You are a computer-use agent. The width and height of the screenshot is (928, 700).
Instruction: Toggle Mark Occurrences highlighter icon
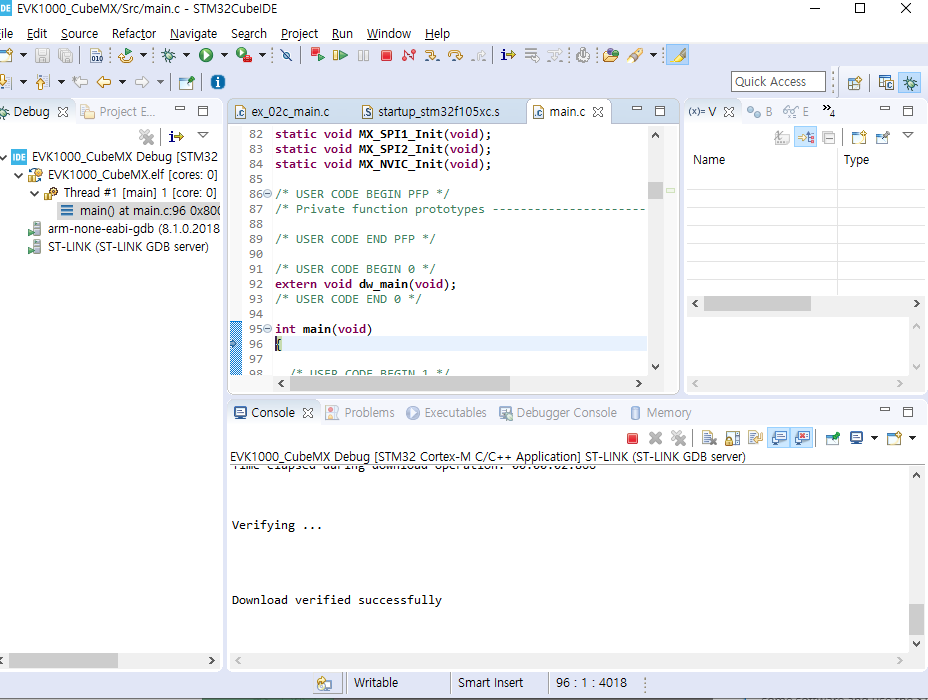pyautogui.click(x=678, y=56)
